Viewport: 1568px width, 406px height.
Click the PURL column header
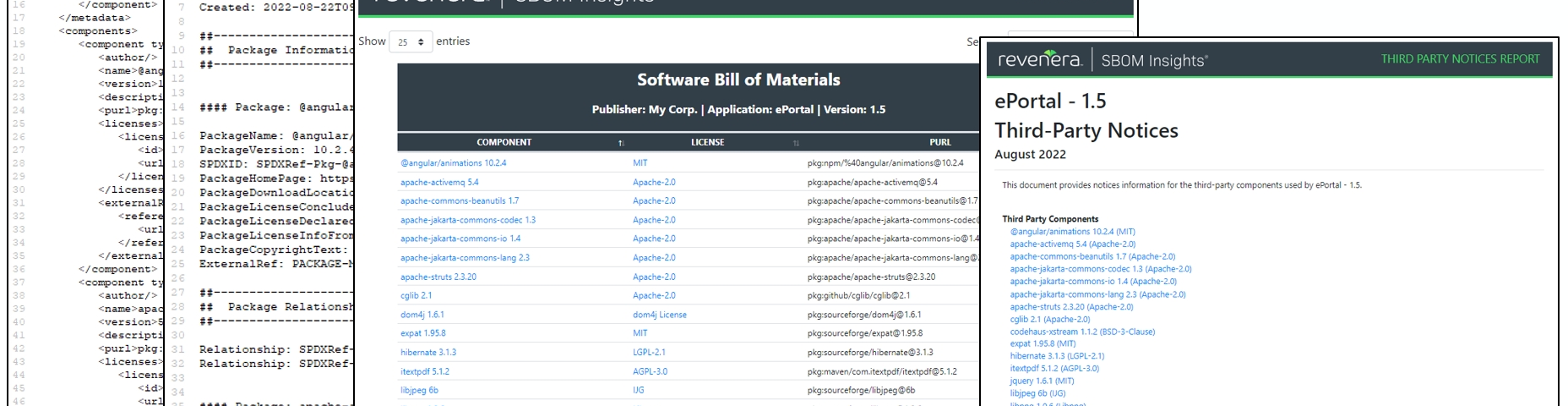[x=939, y=142]
